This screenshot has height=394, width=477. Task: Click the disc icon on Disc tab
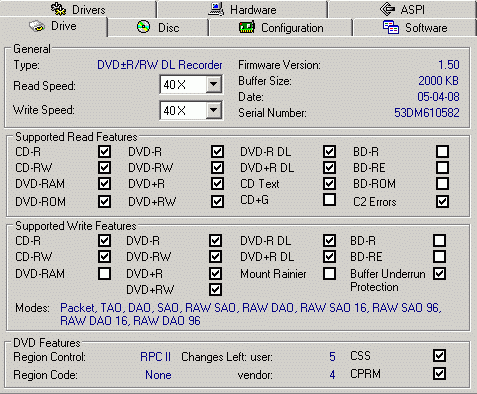[143, 27]
